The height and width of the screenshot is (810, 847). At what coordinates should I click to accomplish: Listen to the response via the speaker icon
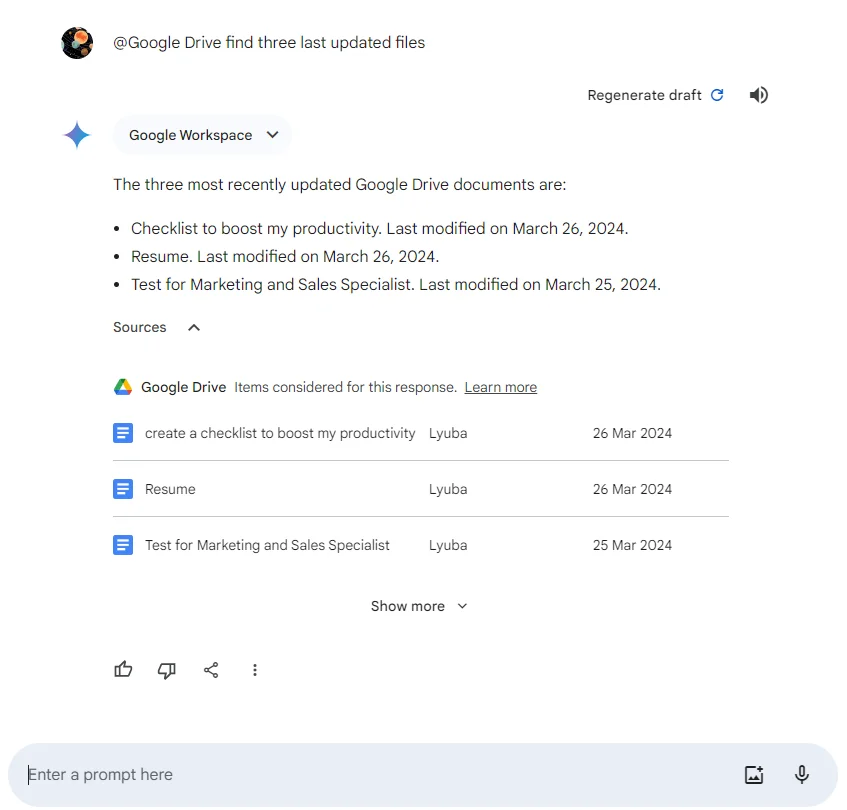coord(758,95)
